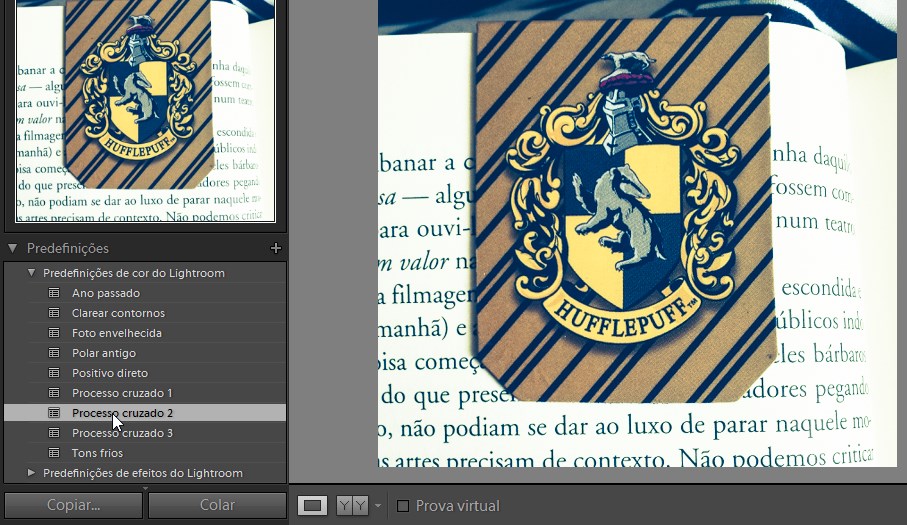This screenshot has height=525, width=907.
Task: Click preset icon next to Tons frios
Action: [54, 453]
